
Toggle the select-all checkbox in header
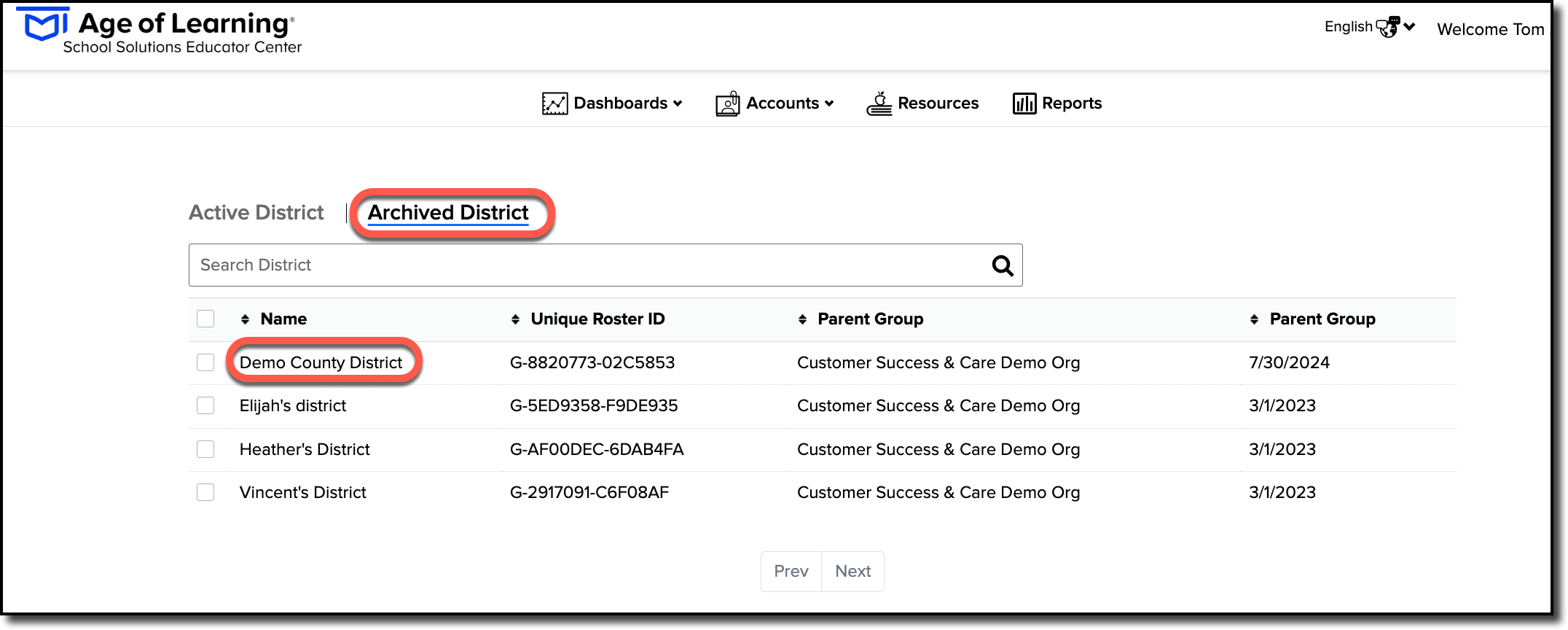click(205, 319)
